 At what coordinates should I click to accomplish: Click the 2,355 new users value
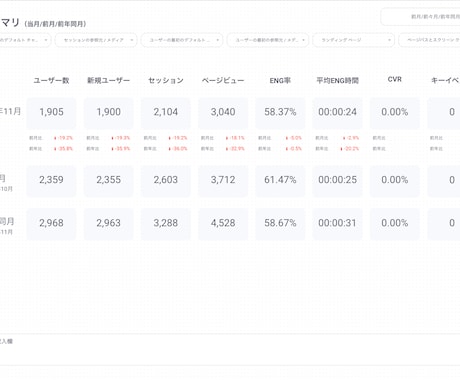(108, 180)
